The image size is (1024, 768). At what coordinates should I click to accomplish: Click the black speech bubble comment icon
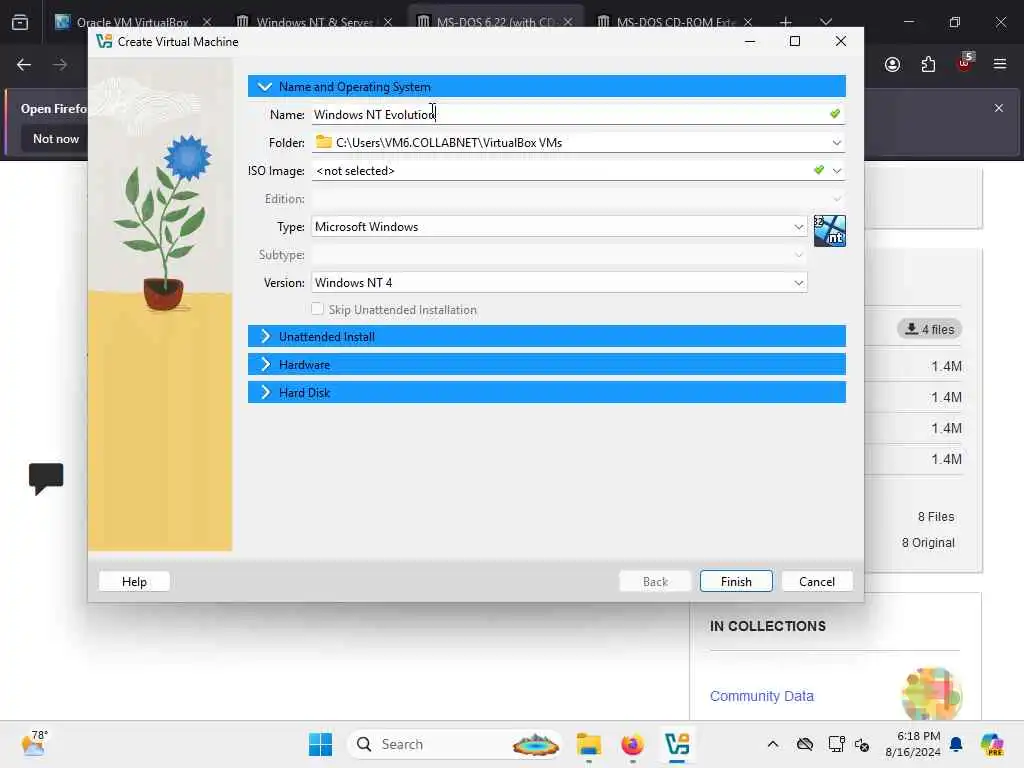click(46, 479)
